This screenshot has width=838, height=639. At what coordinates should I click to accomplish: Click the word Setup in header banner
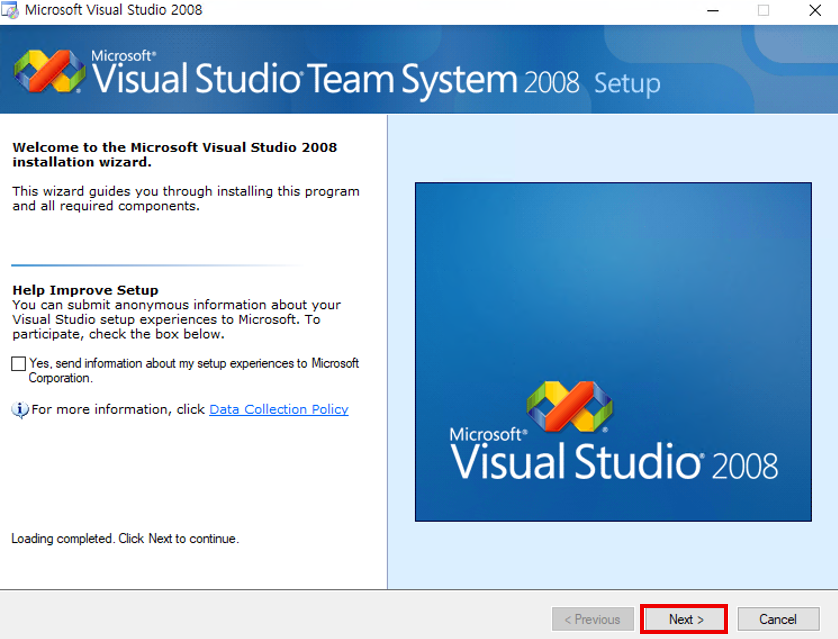tap(627, 83)
